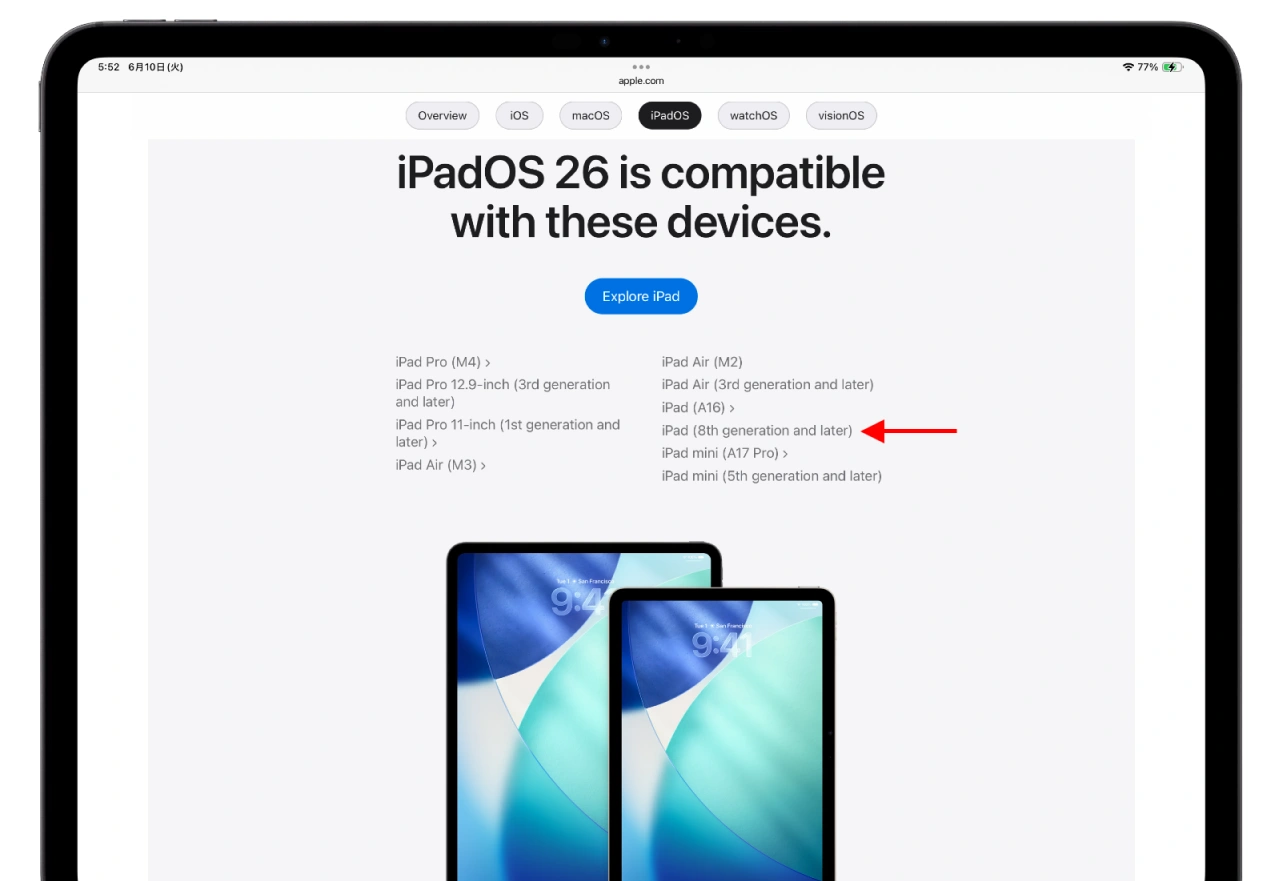
Task: Open the iPad (A16) link
Action: [698, 408]
